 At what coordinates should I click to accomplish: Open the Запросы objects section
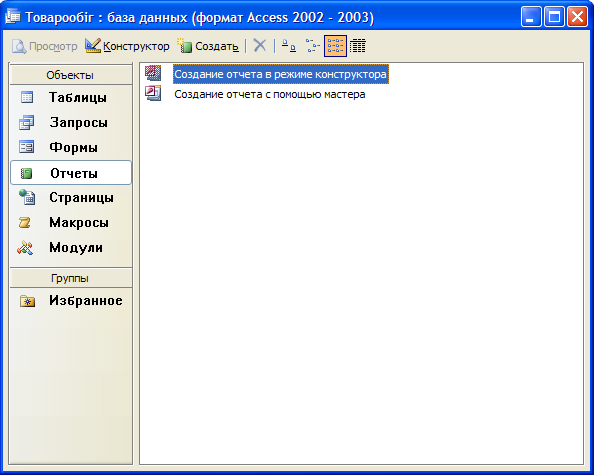(x=71, y=122)
